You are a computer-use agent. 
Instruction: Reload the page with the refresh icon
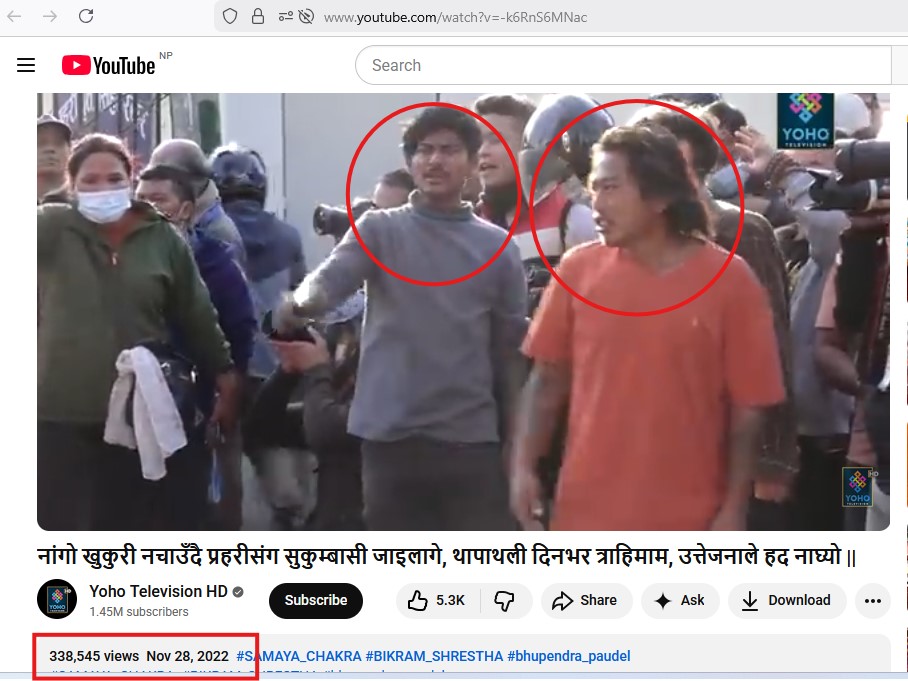pos(86,16)
